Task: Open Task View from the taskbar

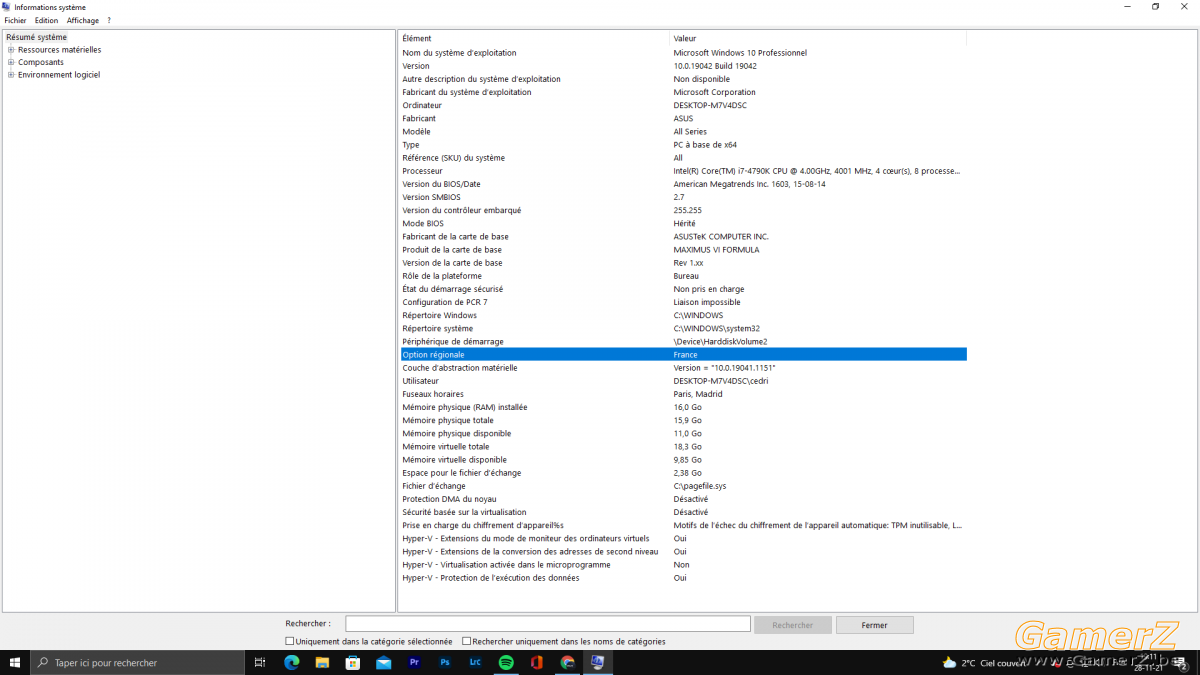Action: pyautogui.click(x=260, y=662)
